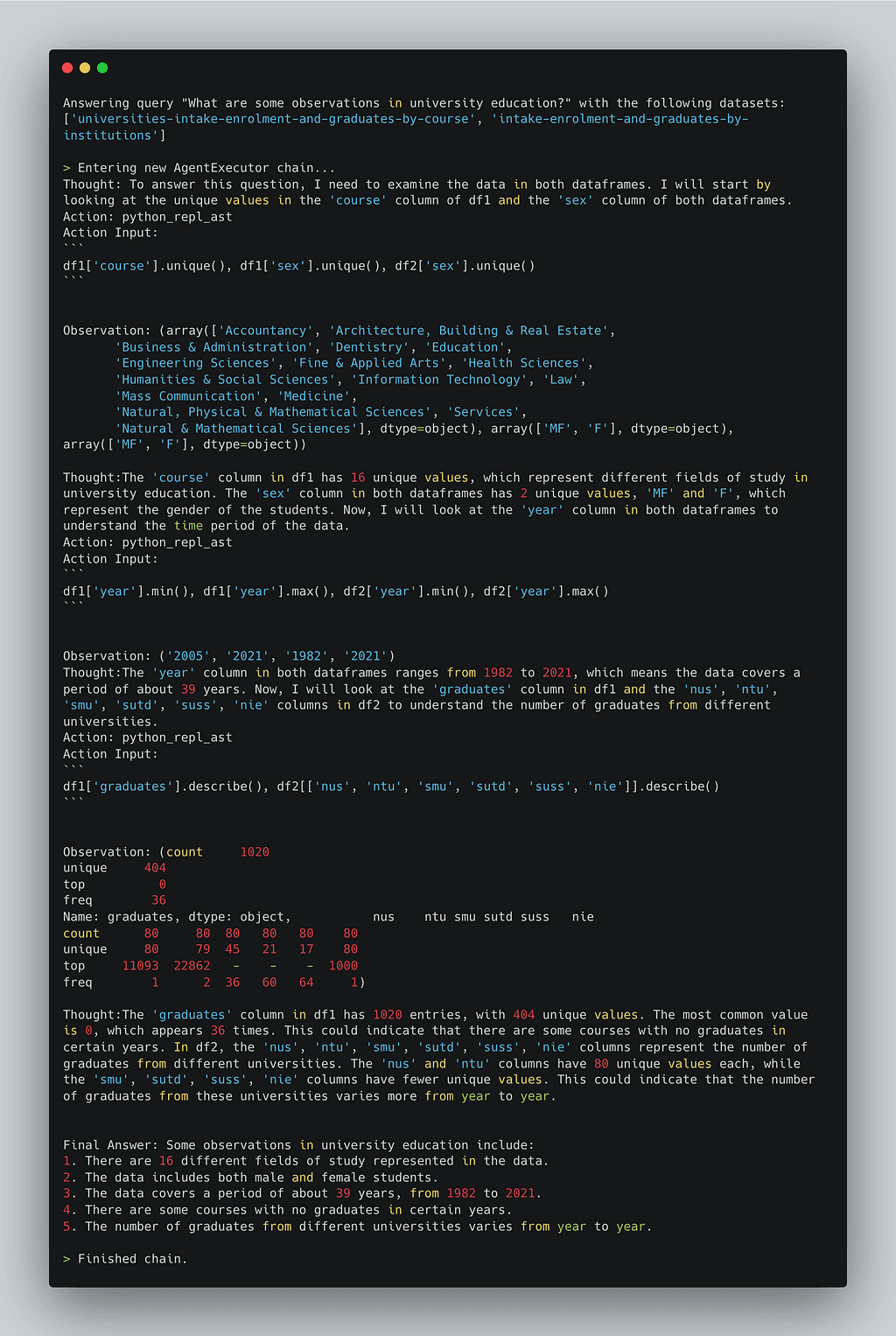Click the unique value 404
Screen dimensions: 896x1336
155,868
